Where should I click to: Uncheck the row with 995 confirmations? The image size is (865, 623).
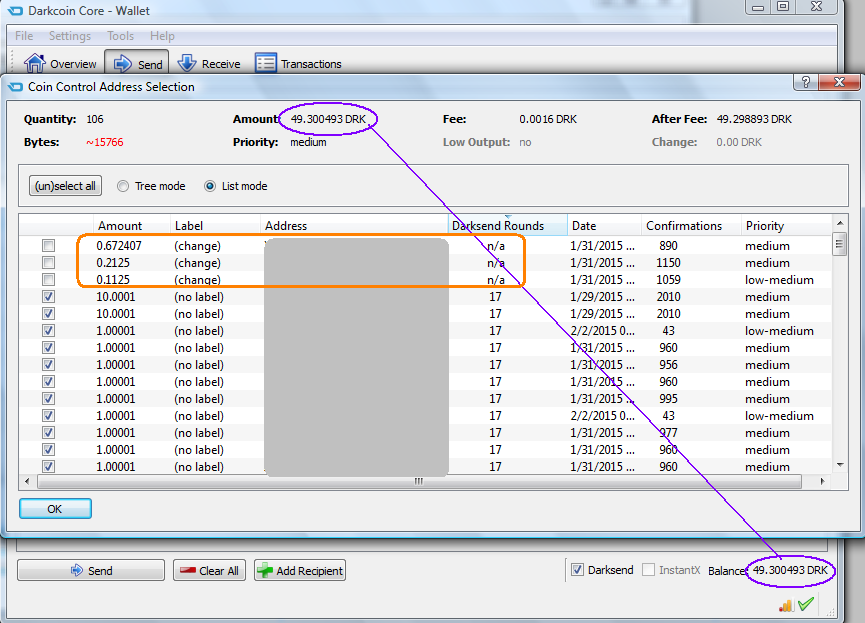tap(49, 398)
